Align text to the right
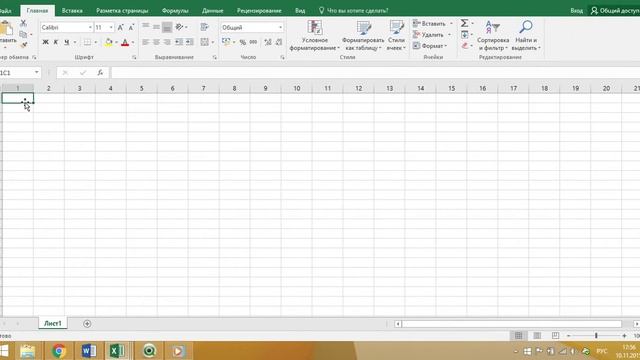The width and height of the screenshot is (640, 360). [167, 42]
